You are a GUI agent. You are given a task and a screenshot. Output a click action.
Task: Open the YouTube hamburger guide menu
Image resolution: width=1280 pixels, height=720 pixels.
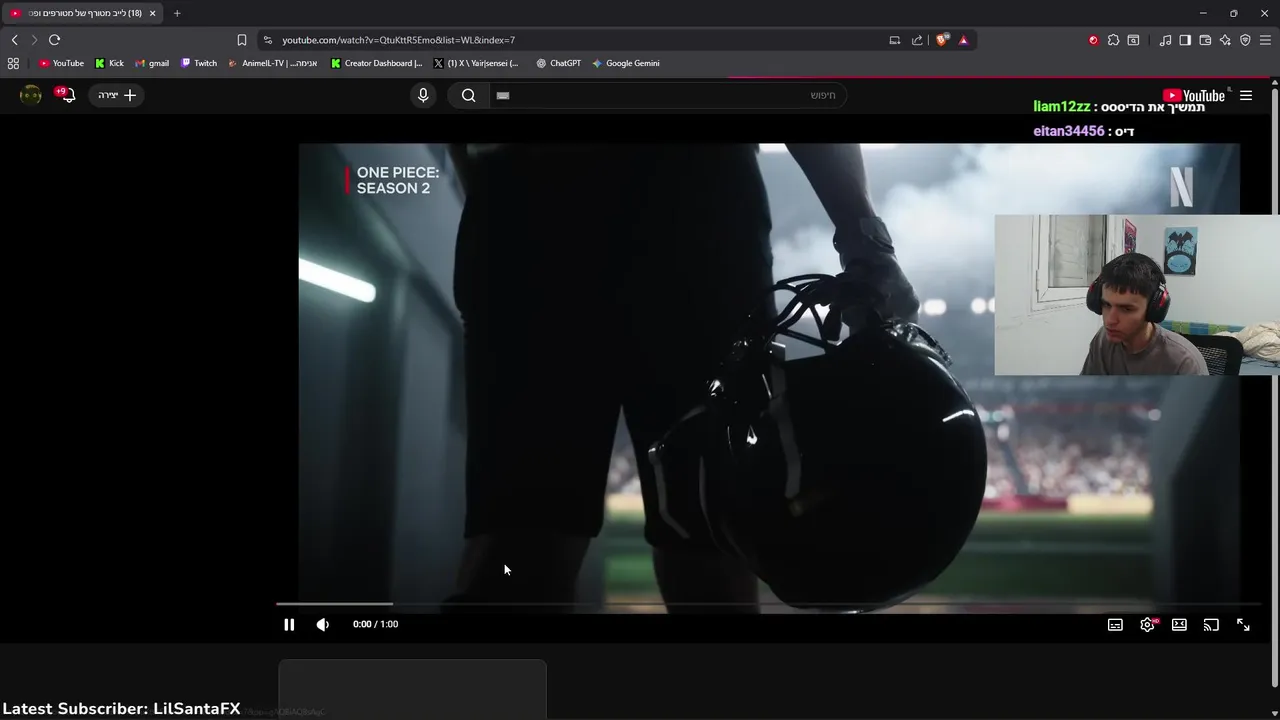click(1246, 95)
